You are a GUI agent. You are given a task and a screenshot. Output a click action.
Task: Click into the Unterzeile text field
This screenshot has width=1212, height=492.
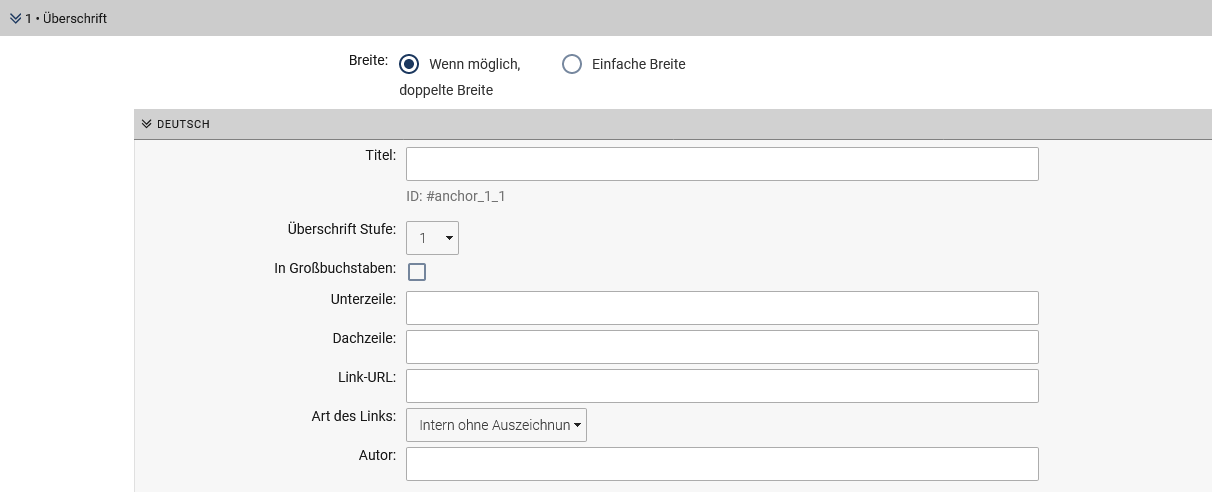(721, 308)
